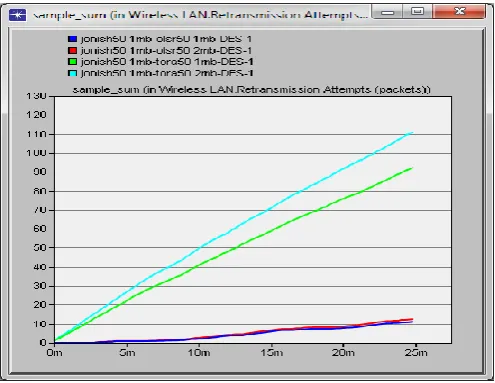Click the window title bar text
Screen dimensions: 495x383
(x=201, y=15)
